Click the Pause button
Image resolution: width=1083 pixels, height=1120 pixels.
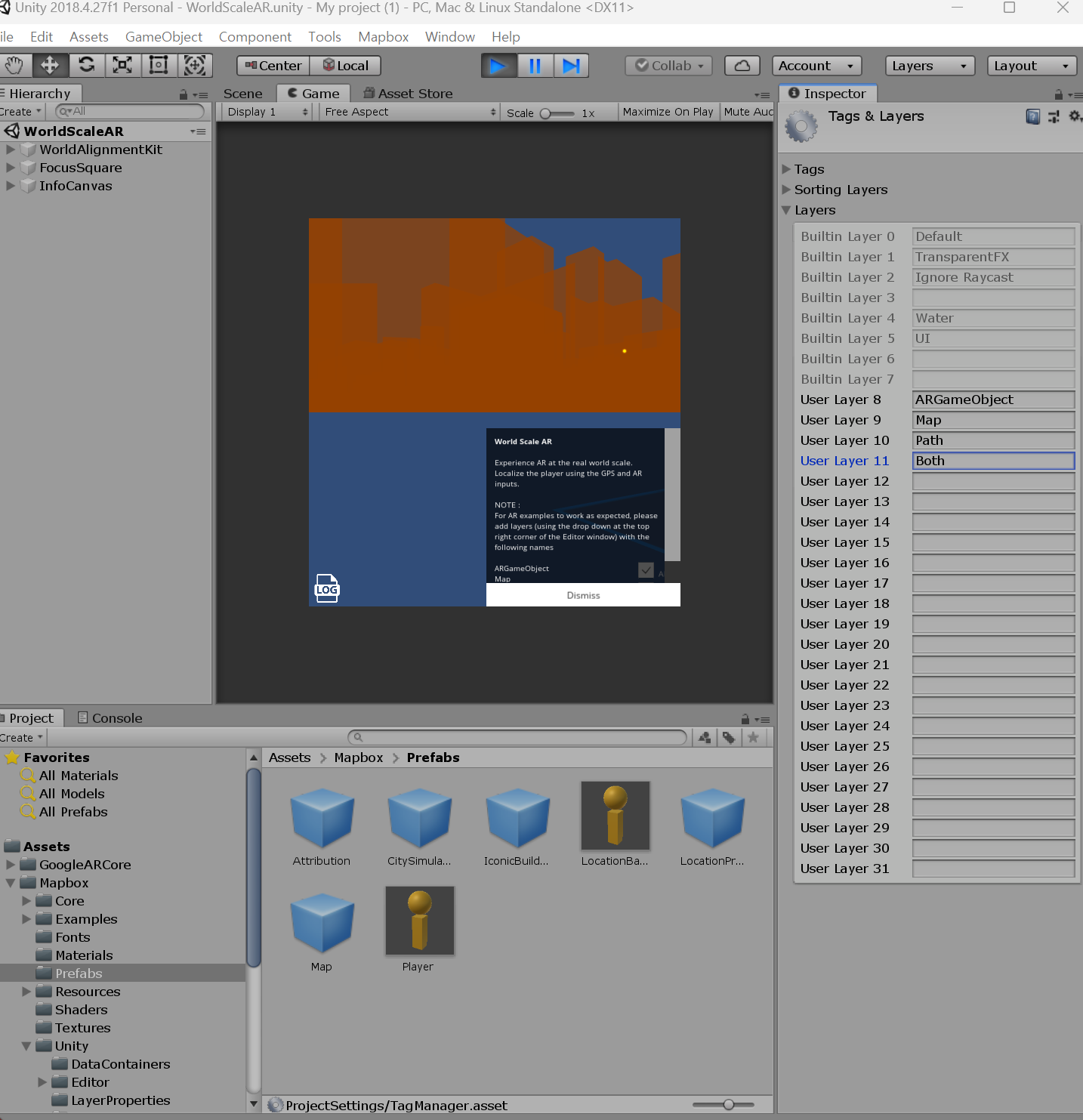535,66
